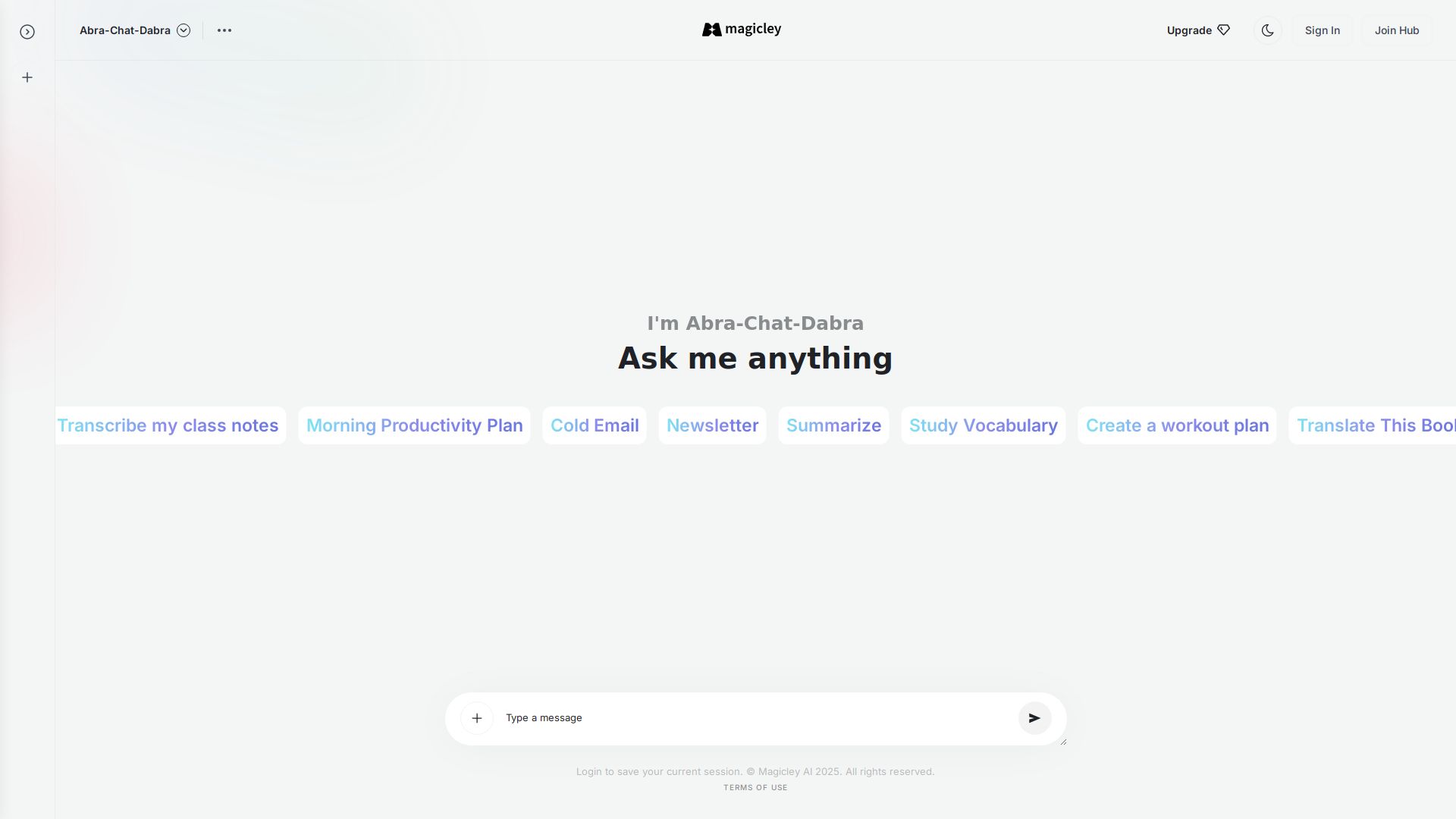The image size is (1456, 819).
Task: Open the Terms of Use link
Action: (x=755, y=788)
